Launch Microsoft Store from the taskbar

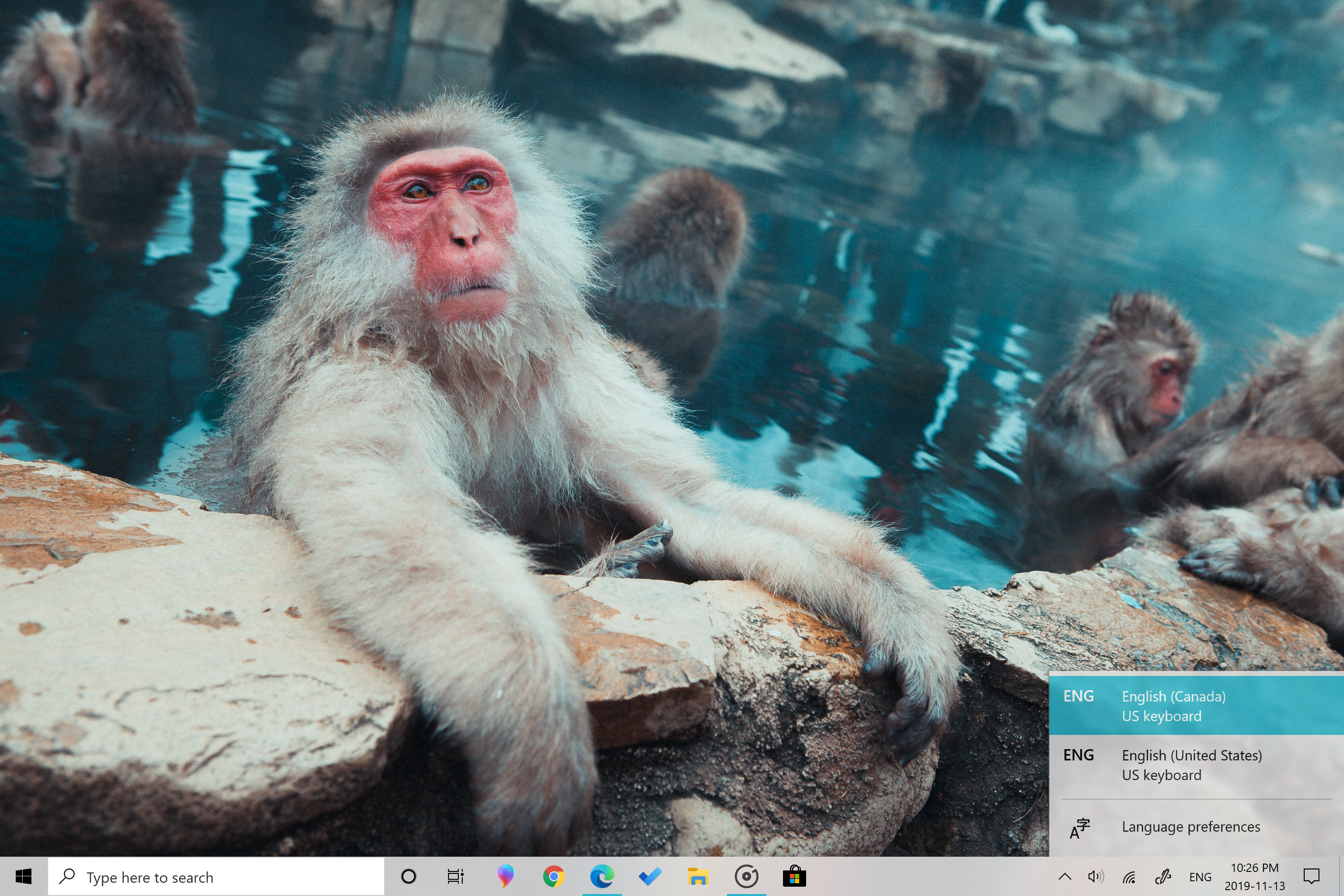(x=794, y=876)
